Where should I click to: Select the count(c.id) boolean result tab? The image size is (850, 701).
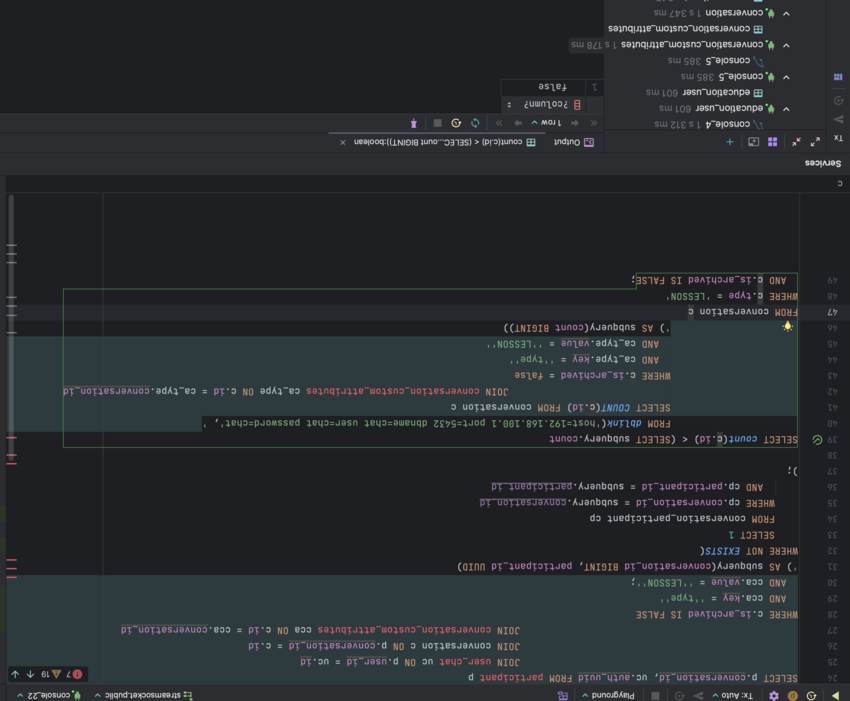[445, 142]
